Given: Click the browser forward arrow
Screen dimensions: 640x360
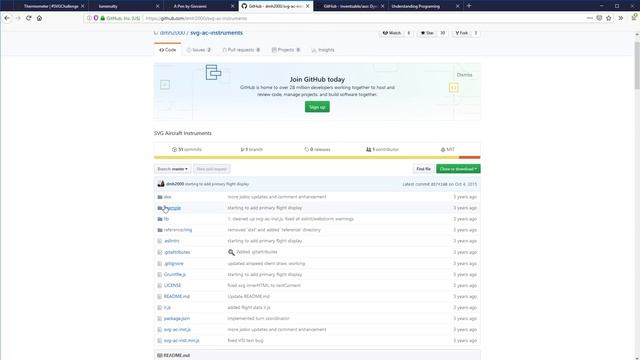Looking at the screenshot, I should coord(18,18).
